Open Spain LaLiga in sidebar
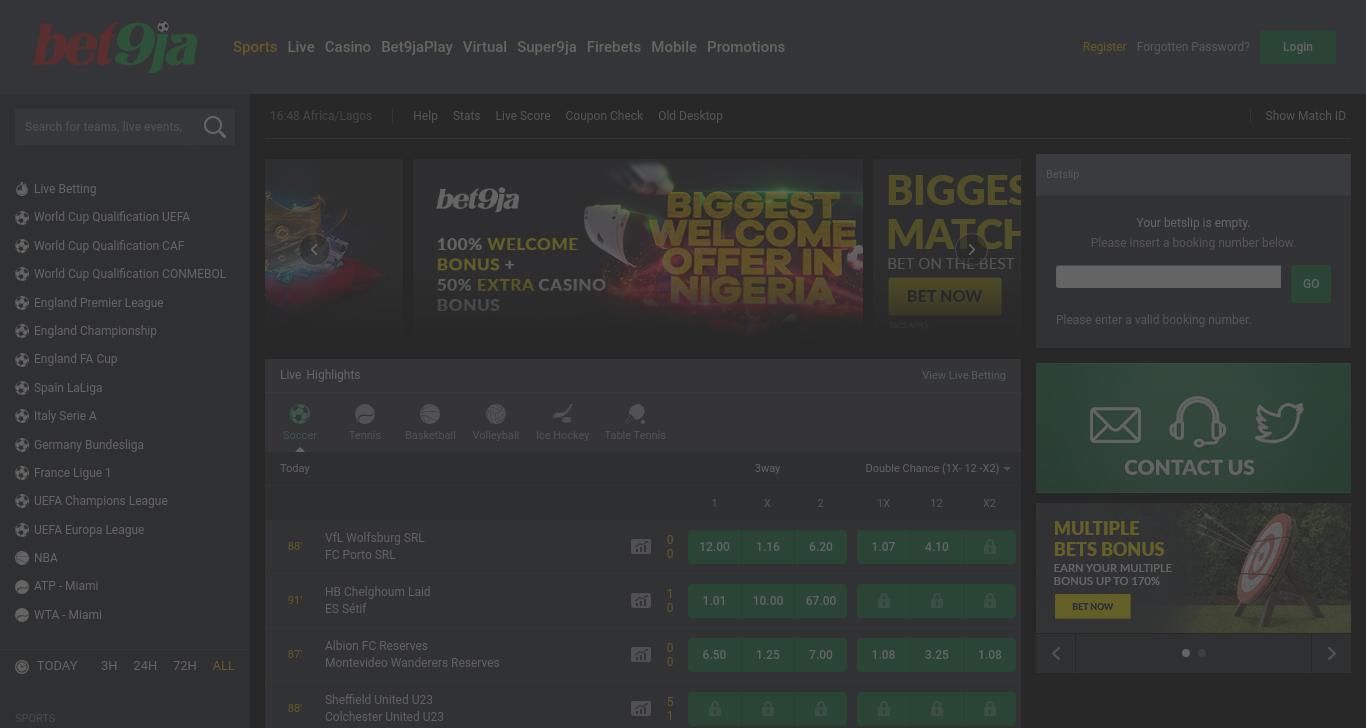 (68, 388)
